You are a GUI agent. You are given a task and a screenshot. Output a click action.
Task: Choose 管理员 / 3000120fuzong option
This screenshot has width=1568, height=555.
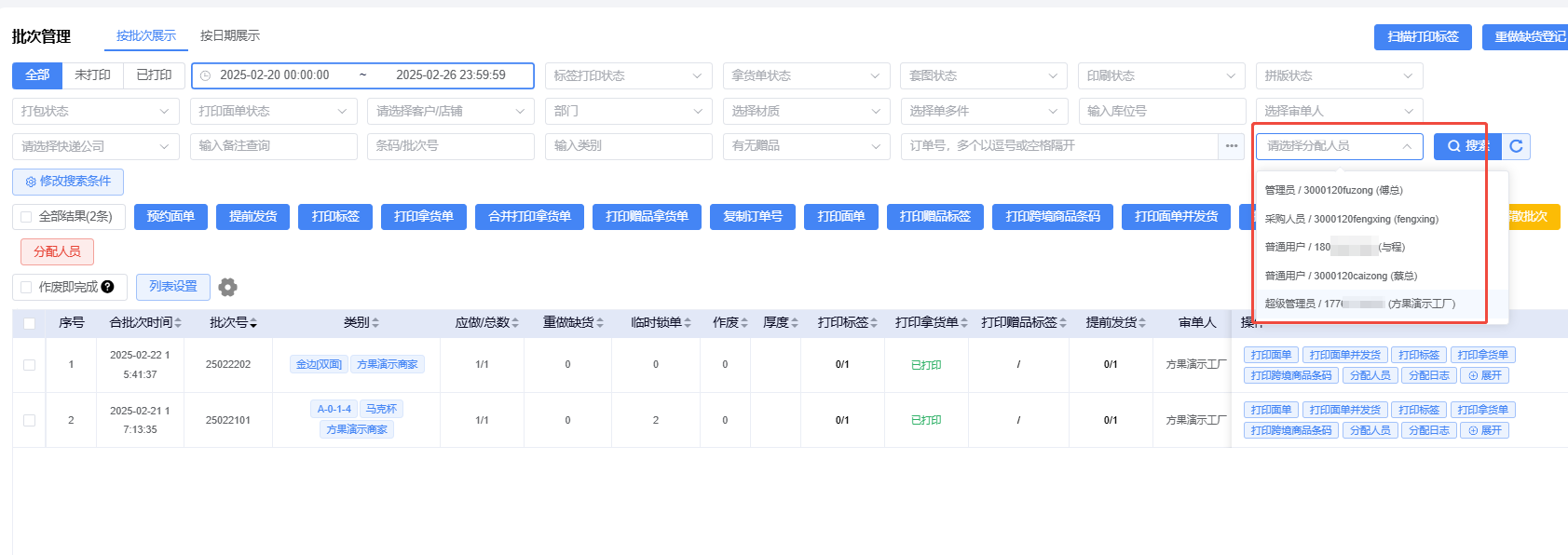(x=1382, y=190)
